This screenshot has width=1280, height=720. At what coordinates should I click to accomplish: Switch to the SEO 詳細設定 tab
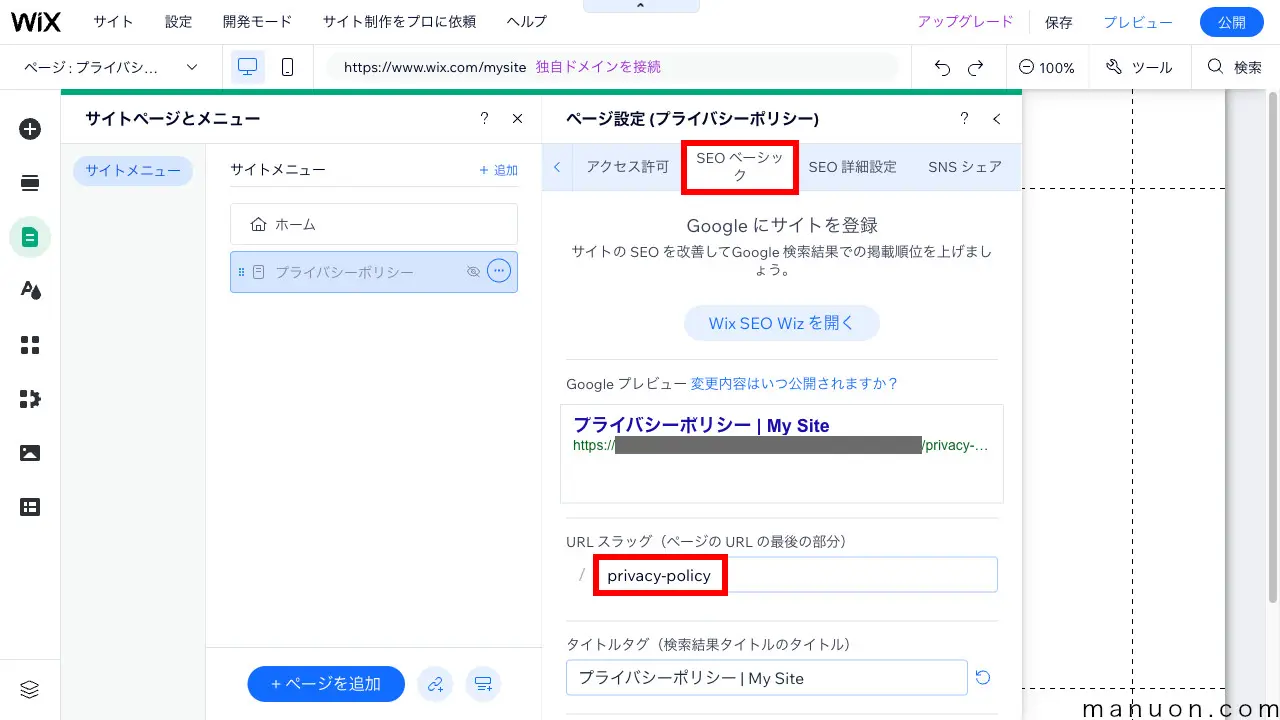click(852, 167)
